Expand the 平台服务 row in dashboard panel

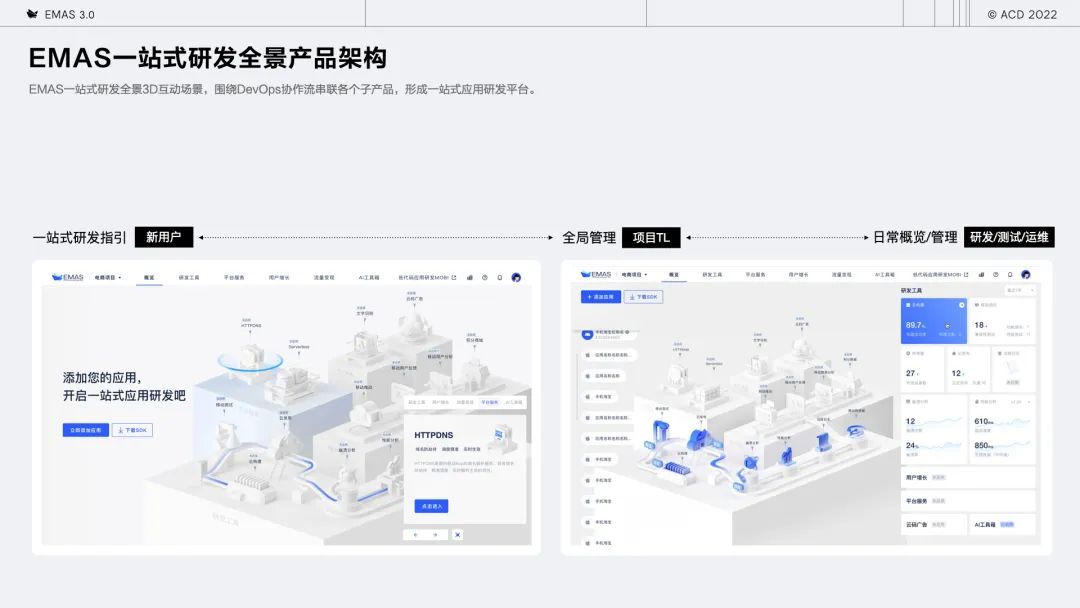click(968, 501)
